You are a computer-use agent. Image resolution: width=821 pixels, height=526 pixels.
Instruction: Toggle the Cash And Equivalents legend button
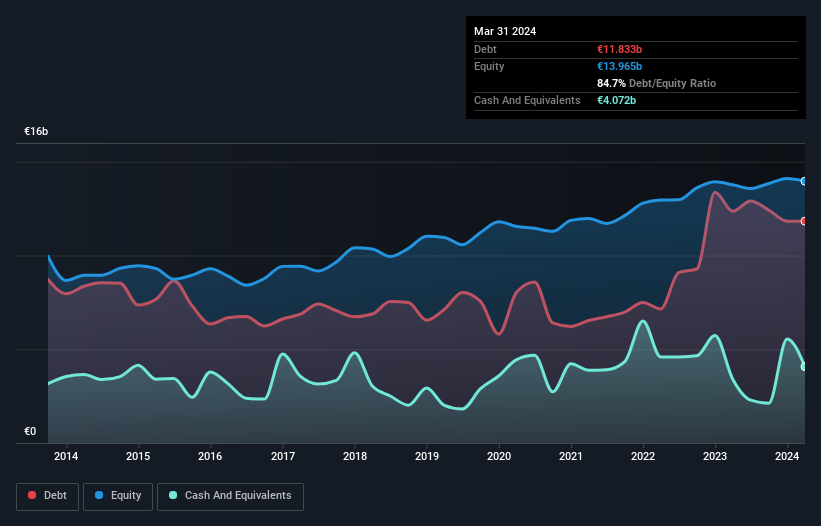(x=230, y=496)
